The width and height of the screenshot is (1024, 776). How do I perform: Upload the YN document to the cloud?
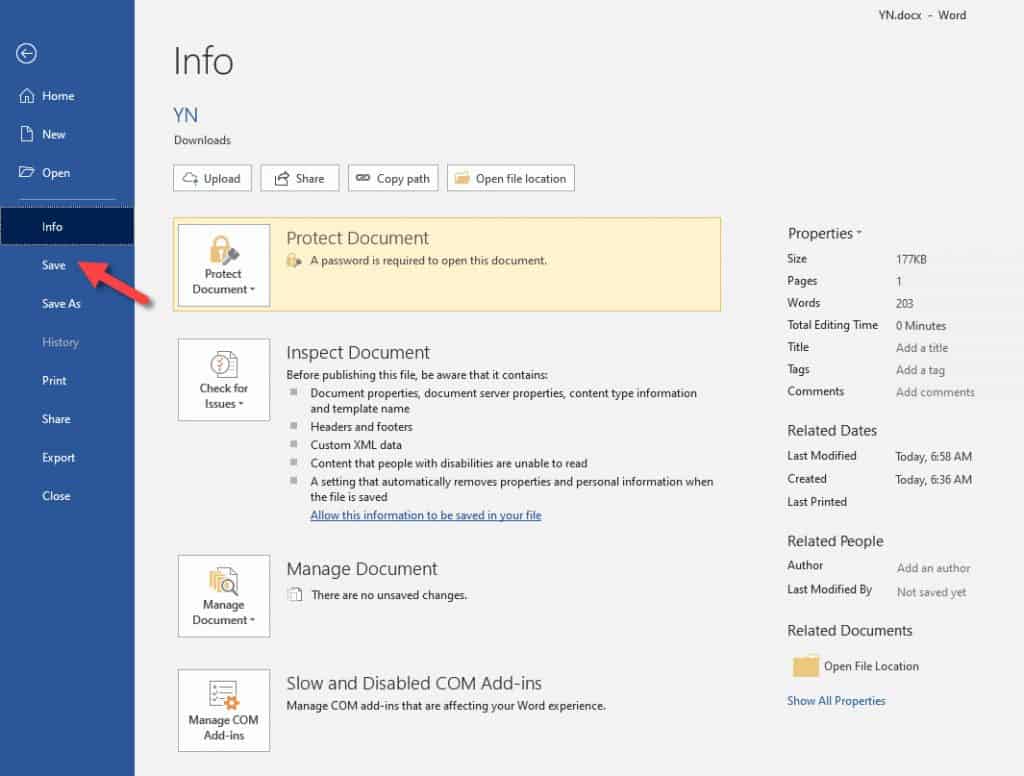click(212, 178)
